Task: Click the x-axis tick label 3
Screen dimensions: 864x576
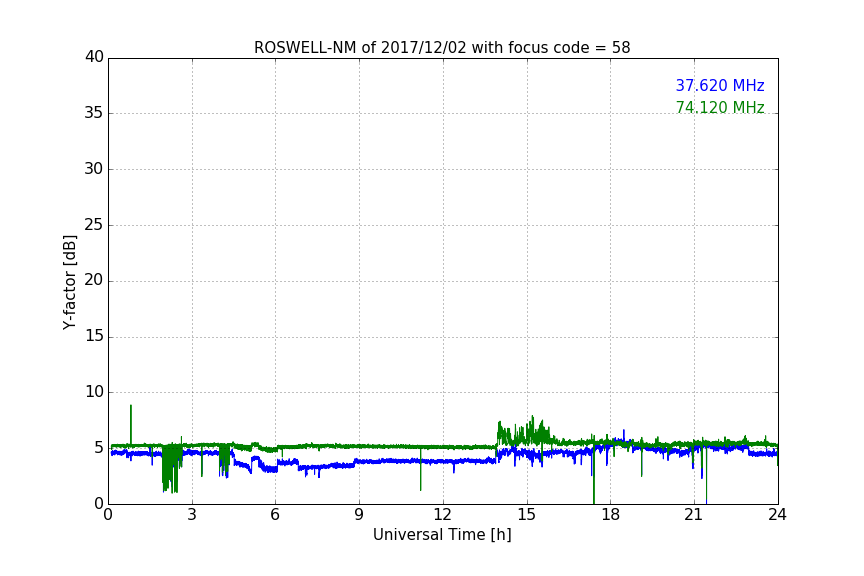Action: 192,515
